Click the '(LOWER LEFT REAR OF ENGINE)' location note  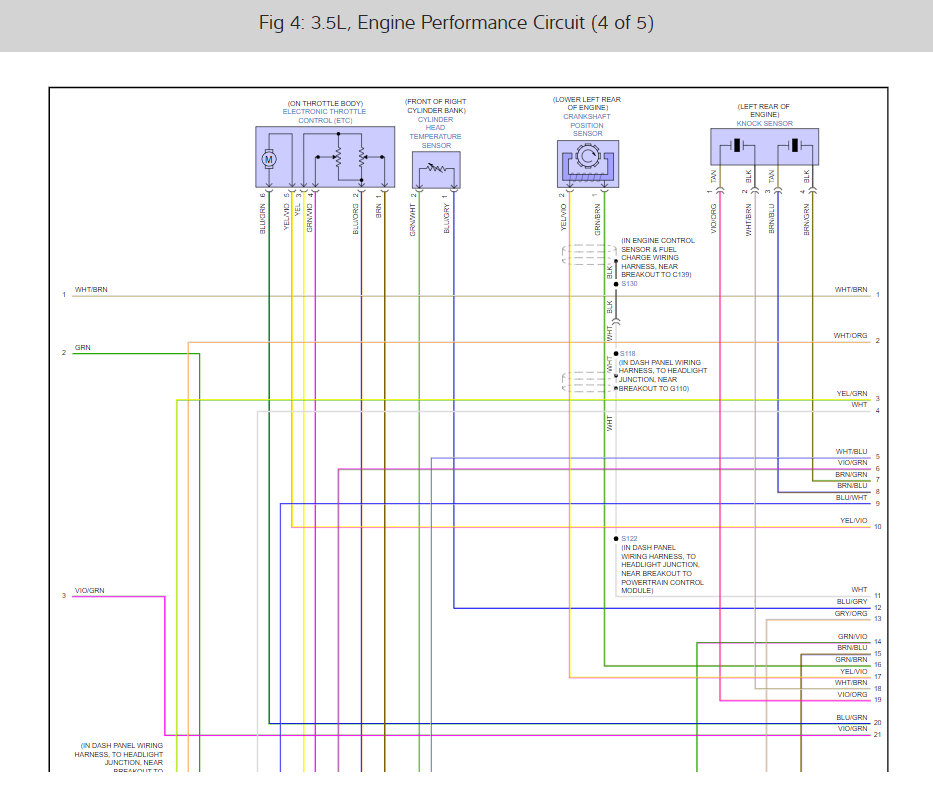pyautogui.click(x=587, y=104)
